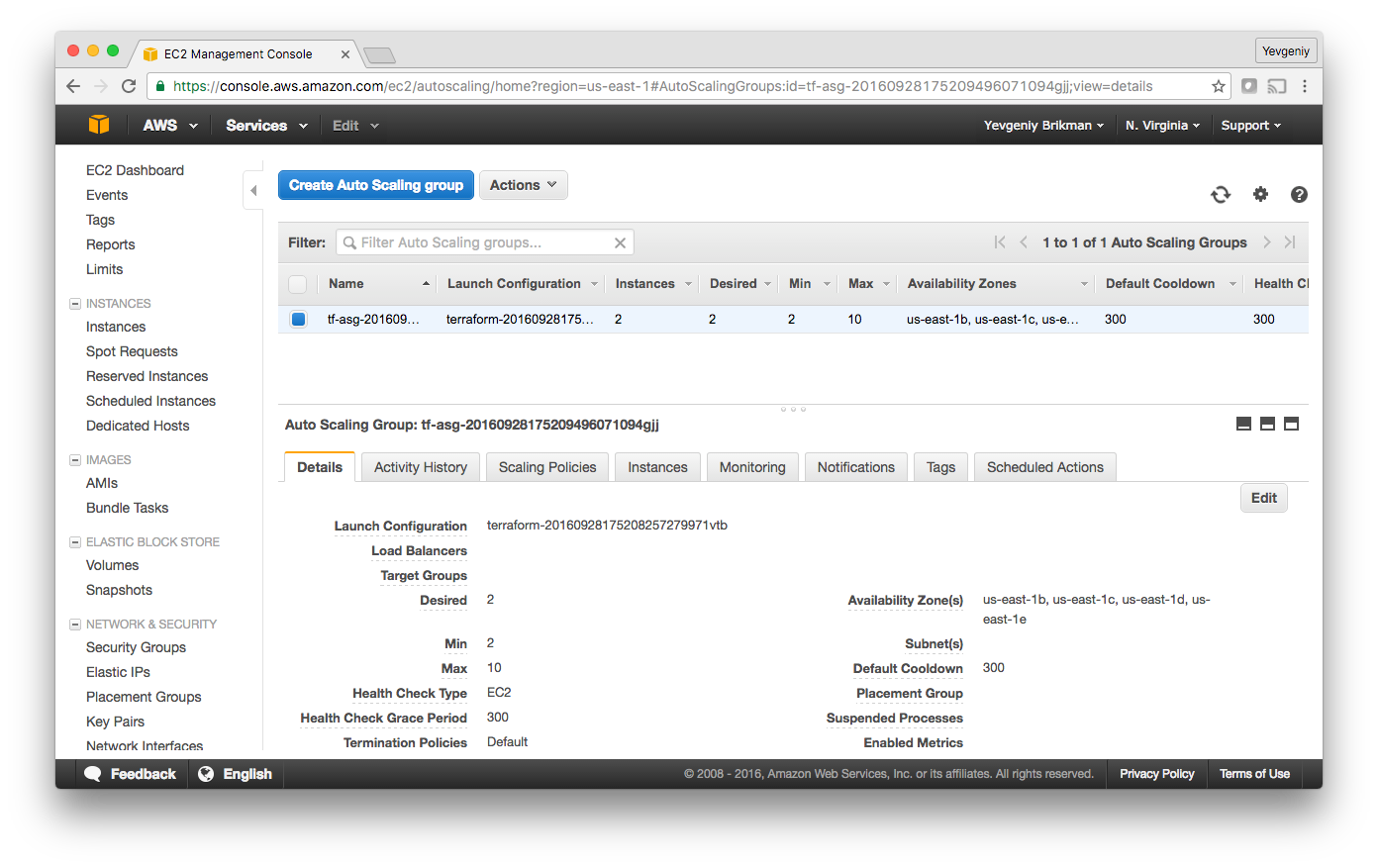Collapse the NETWORK & SECURITY section
Image resolution: width=1378 pixels, height=868 pixels.
coord(75,625)
